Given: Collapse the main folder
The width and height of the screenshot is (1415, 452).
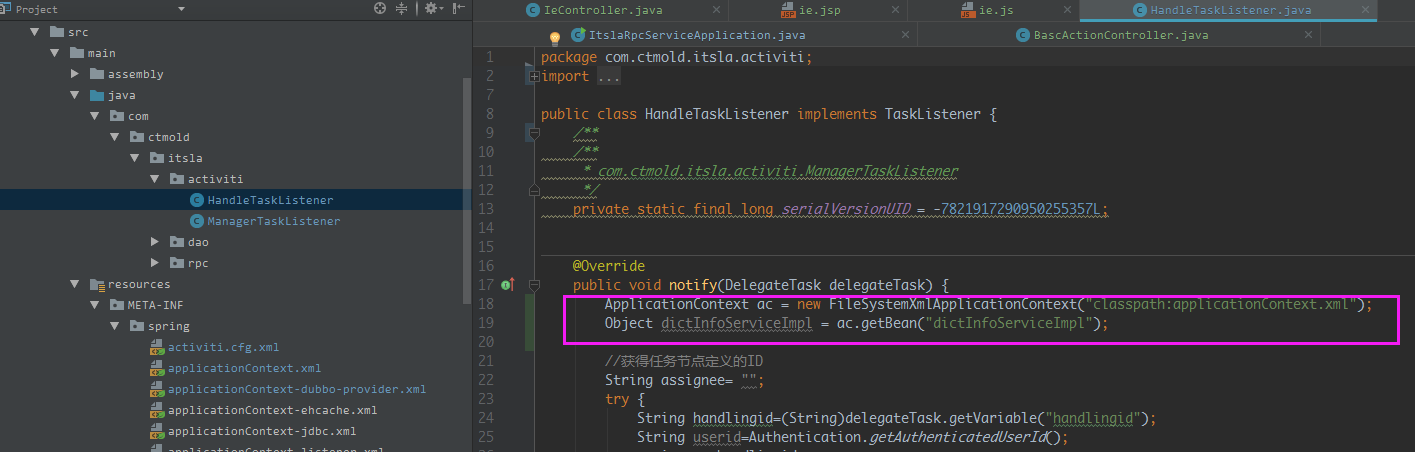Looking at the screenshot, I should pos(54,53).
